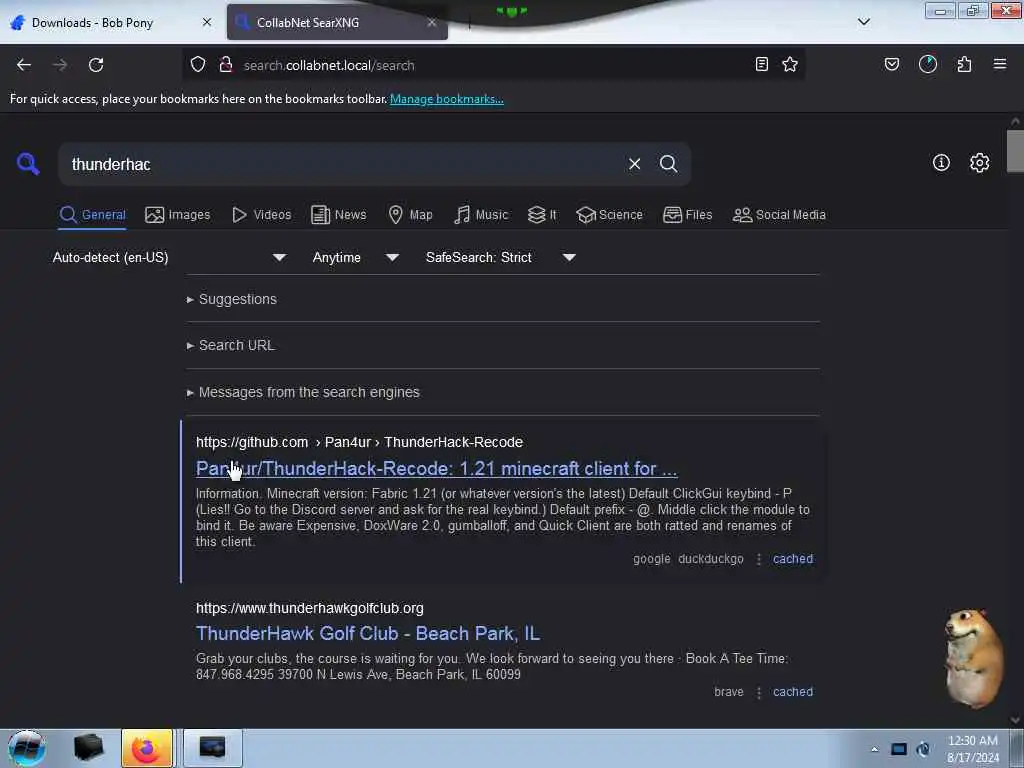Open ThunderHawk Golf Club result link
This screenshot has width=1024, height=768.
368,634
